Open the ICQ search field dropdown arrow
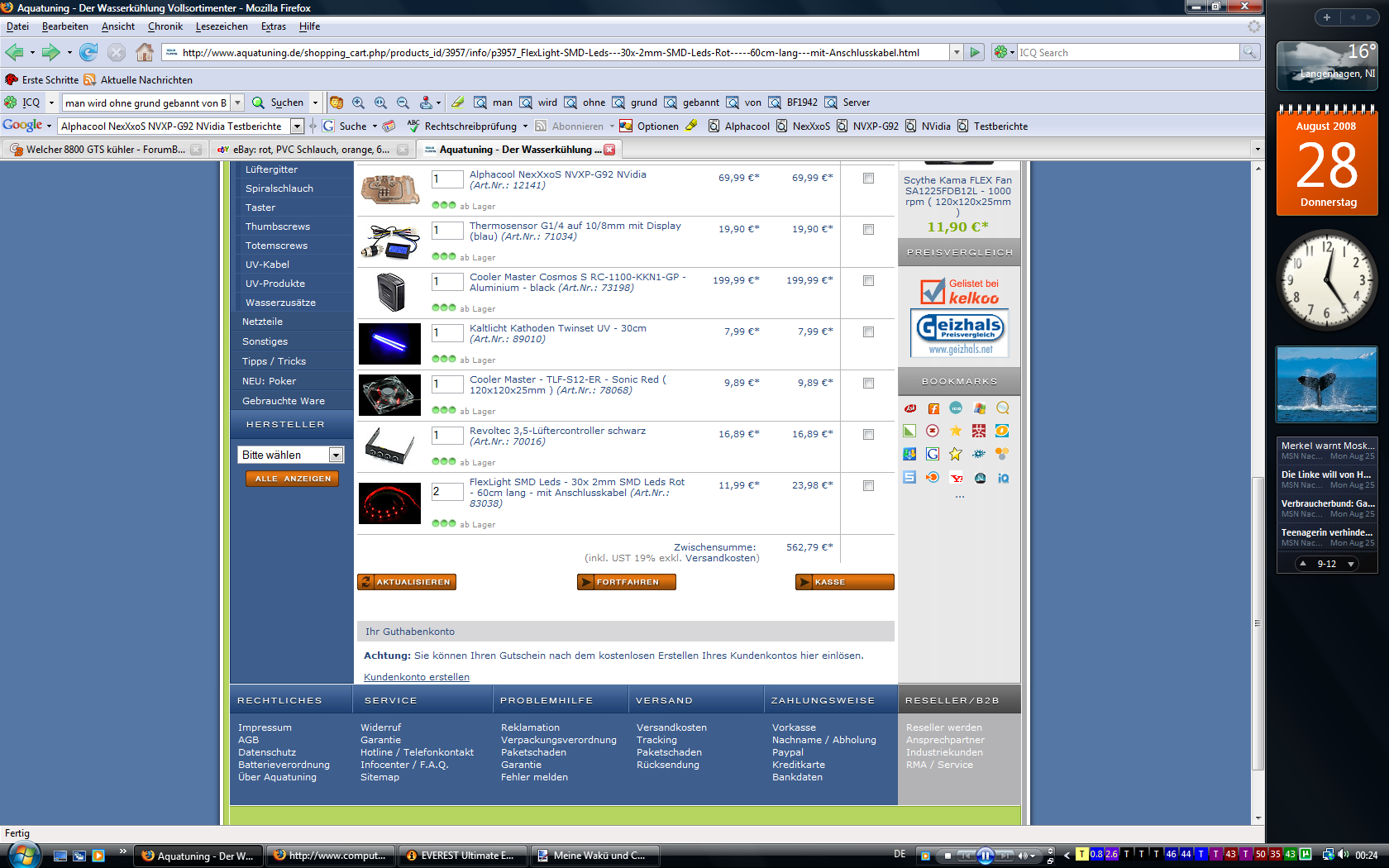Viewport: 1389px width, 868px height. [x=237, y=103]
